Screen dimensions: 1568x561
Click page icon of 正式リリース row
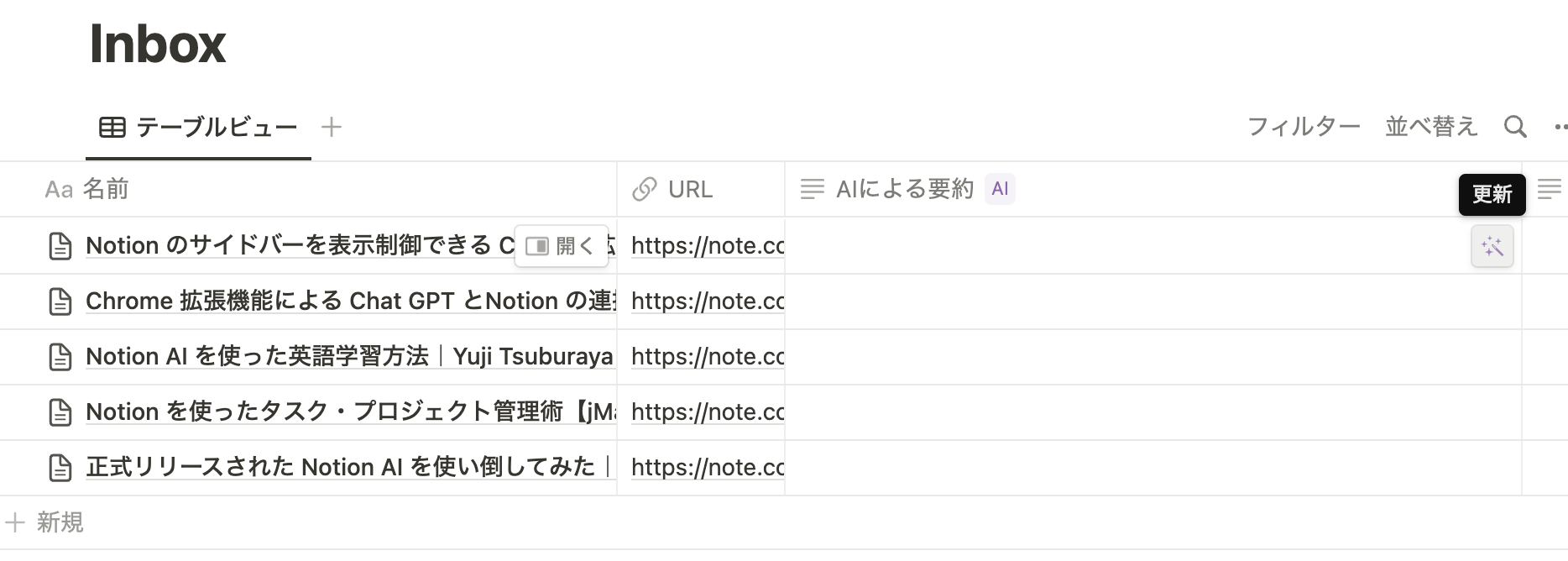point(60,468)
